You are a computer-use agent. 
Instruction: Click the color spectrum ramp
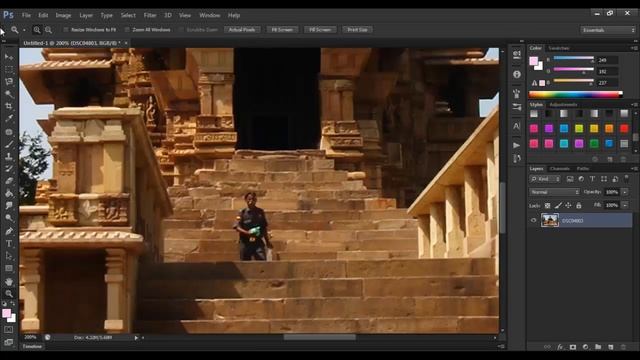[576, 94]
